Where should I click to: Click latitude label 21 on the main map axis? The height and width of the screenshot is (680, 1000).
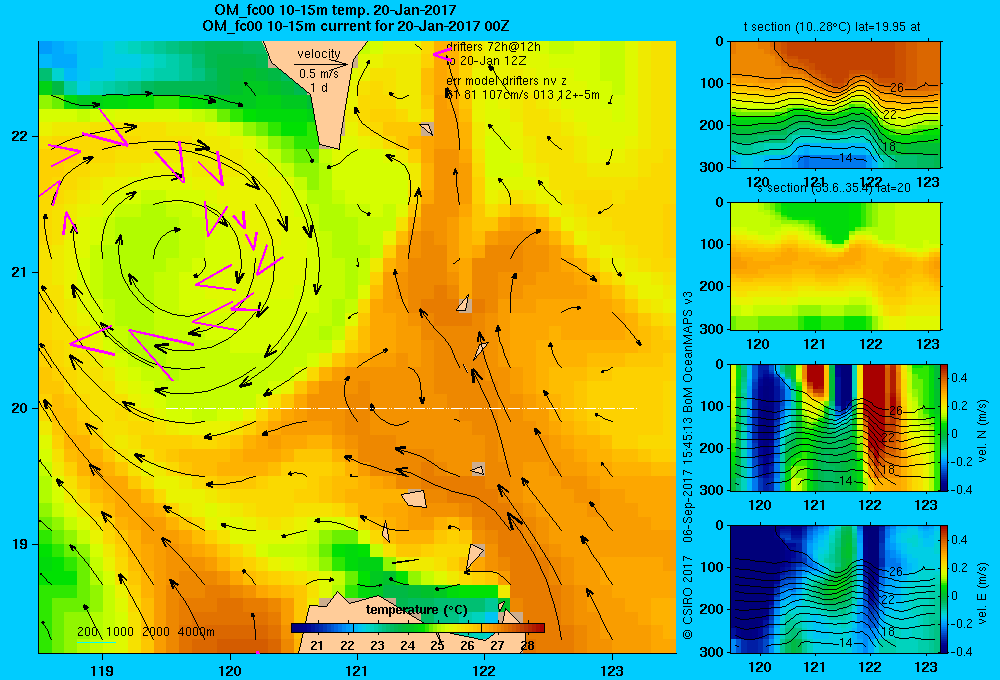[x=19, y=272]
